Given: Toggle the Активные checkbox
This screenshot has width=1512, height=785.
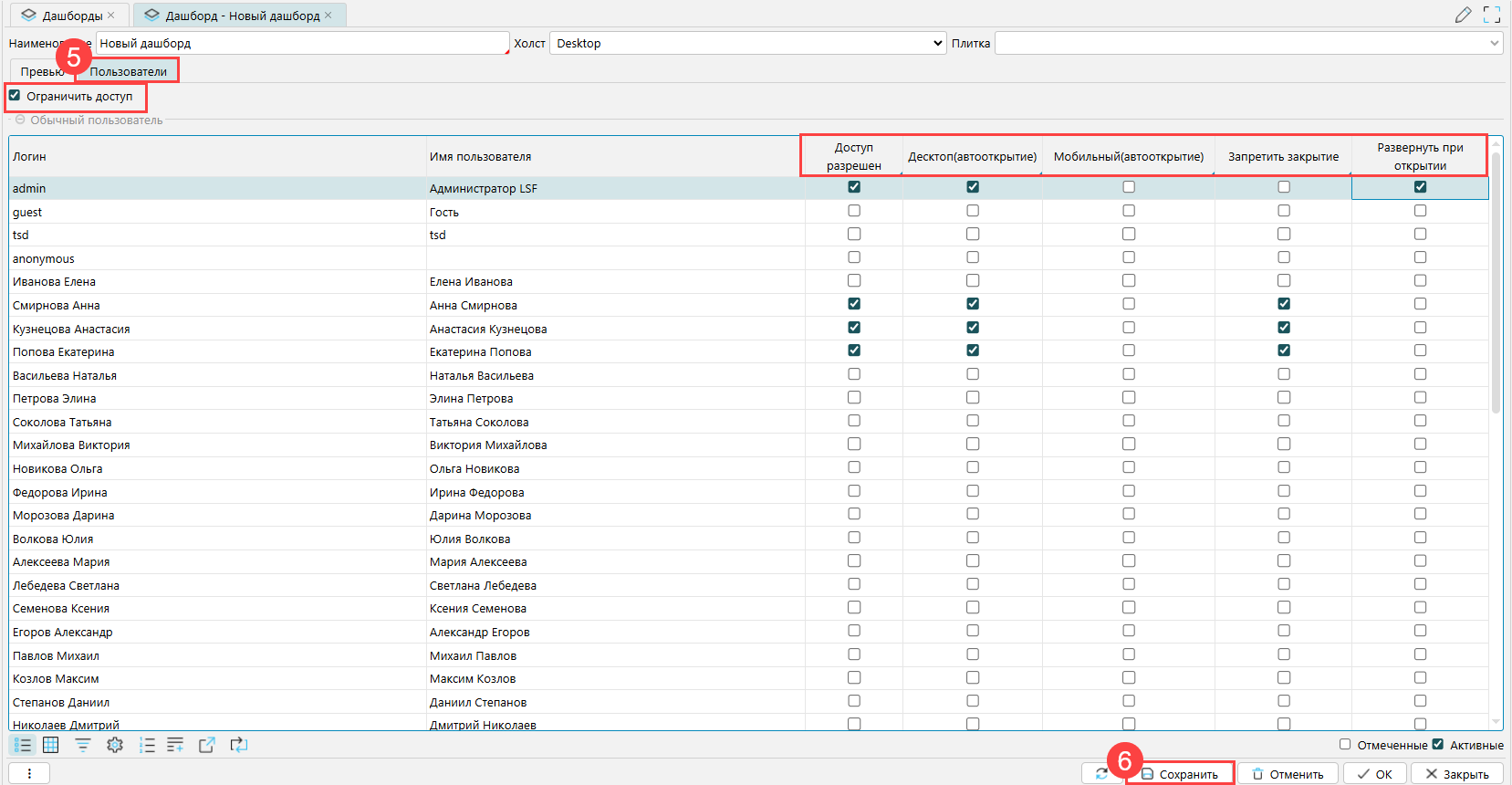Looking at the screenshot, I should [x=1438, y=745].
